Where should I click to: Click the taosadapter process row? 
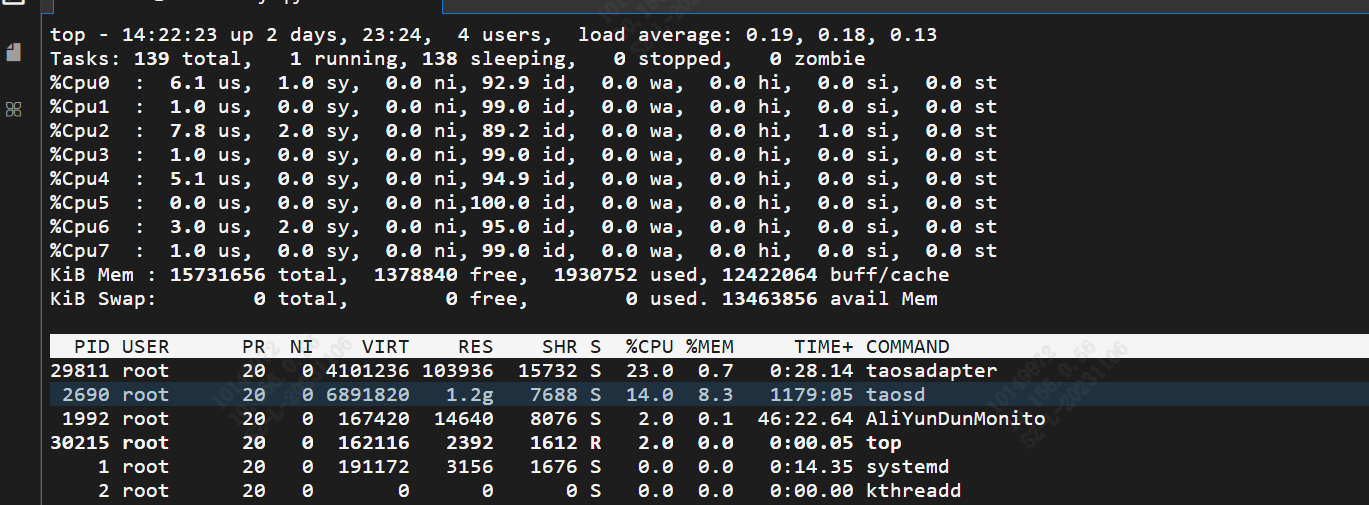click(x=523, y=371)
